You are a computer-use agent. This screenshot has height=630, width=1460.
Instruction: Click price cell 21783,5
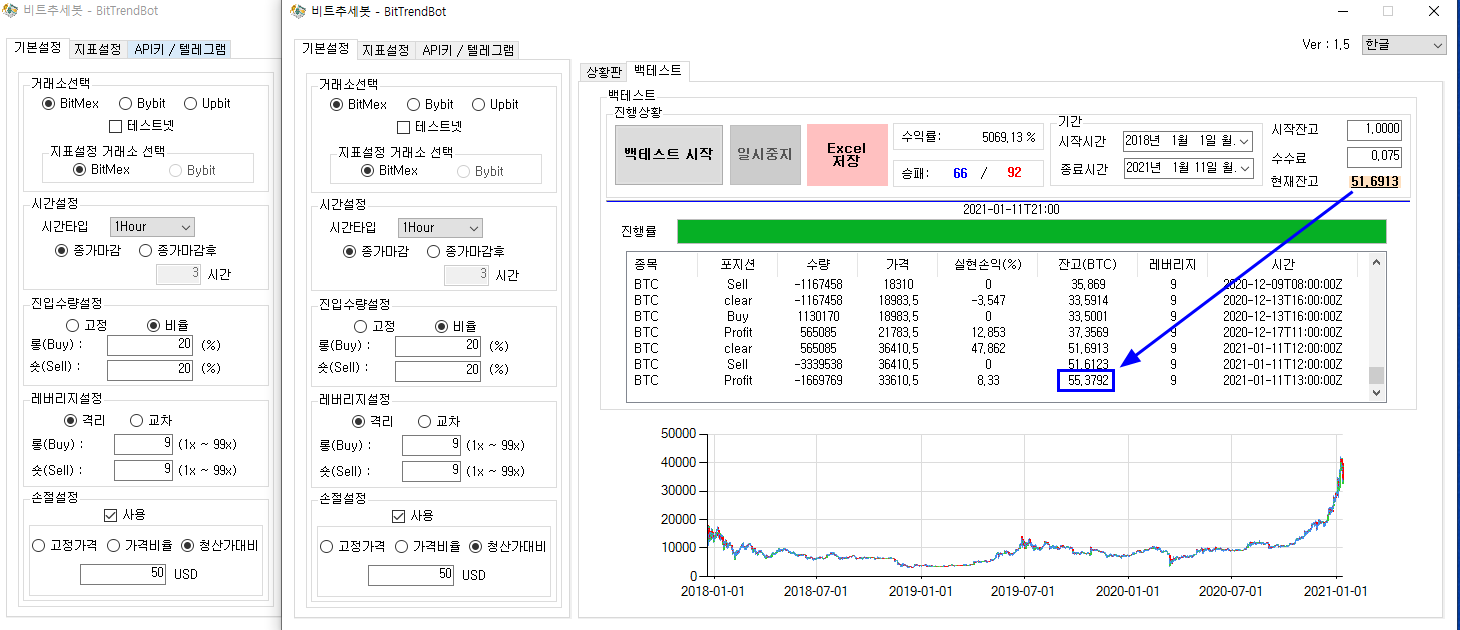(897, 332)
